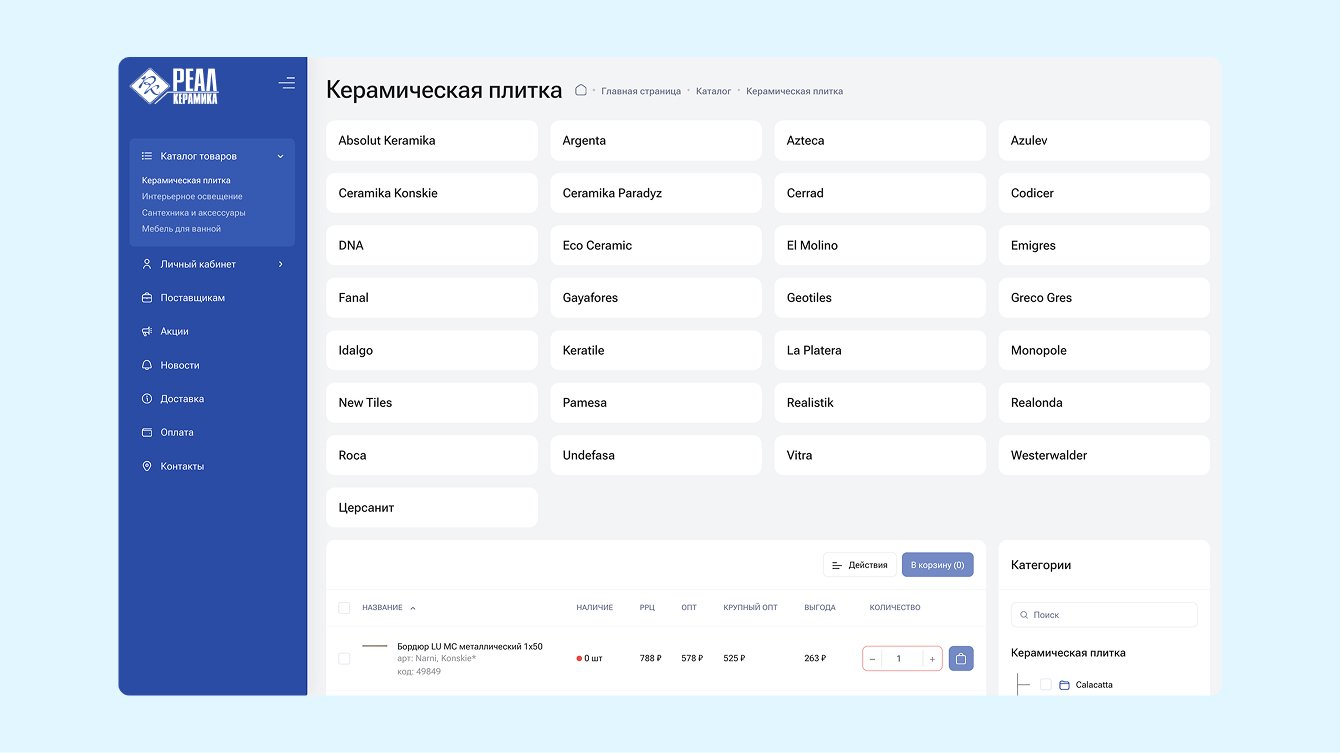The height and width of the screenshot is (753, 1340).
Task: Open the Argenta brand card
Action: pyautogui.click(x=656, y=141)
